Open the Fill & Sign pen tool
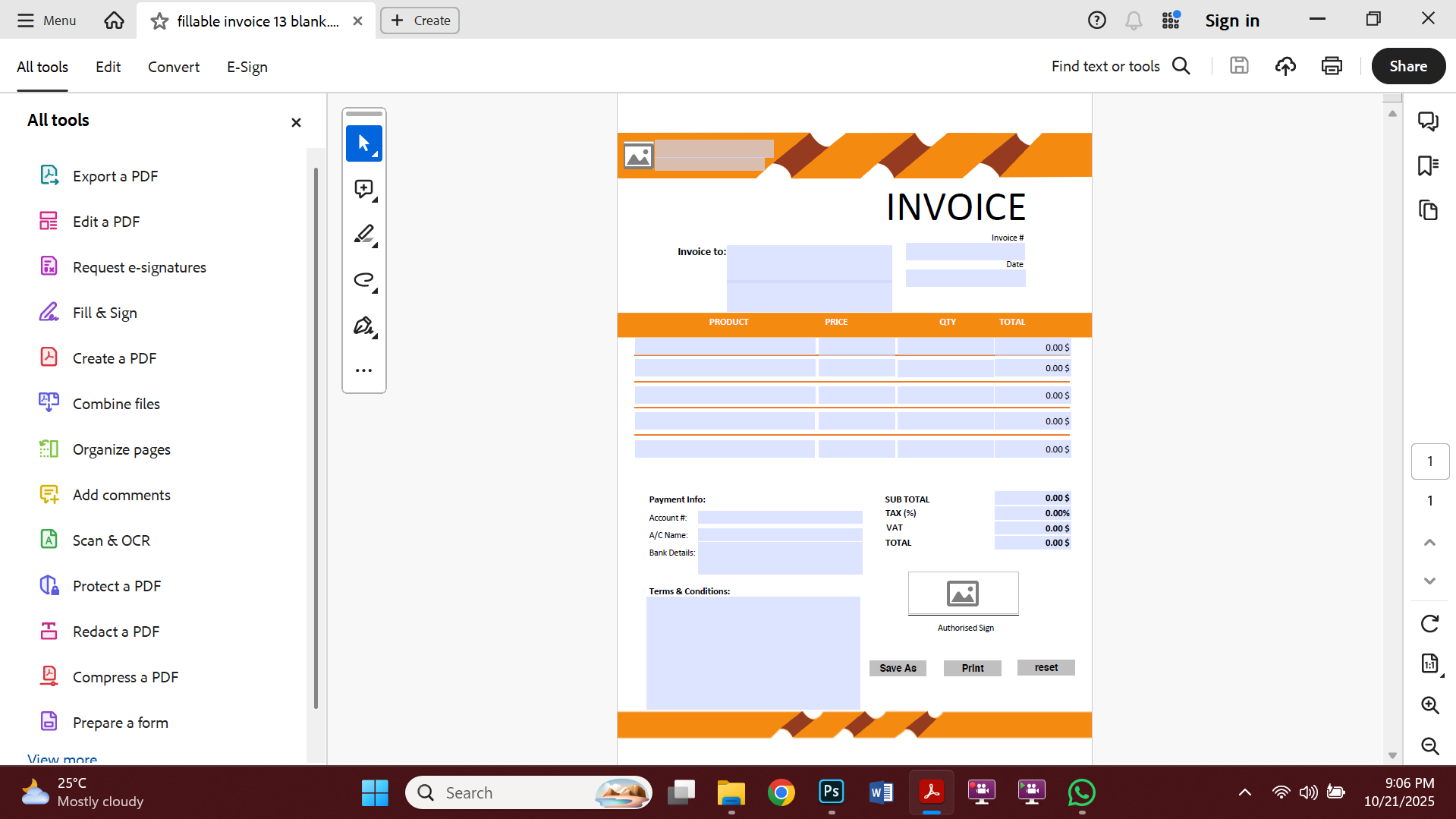This screenshot has height=819, width=1456. [x=363, y=325]
